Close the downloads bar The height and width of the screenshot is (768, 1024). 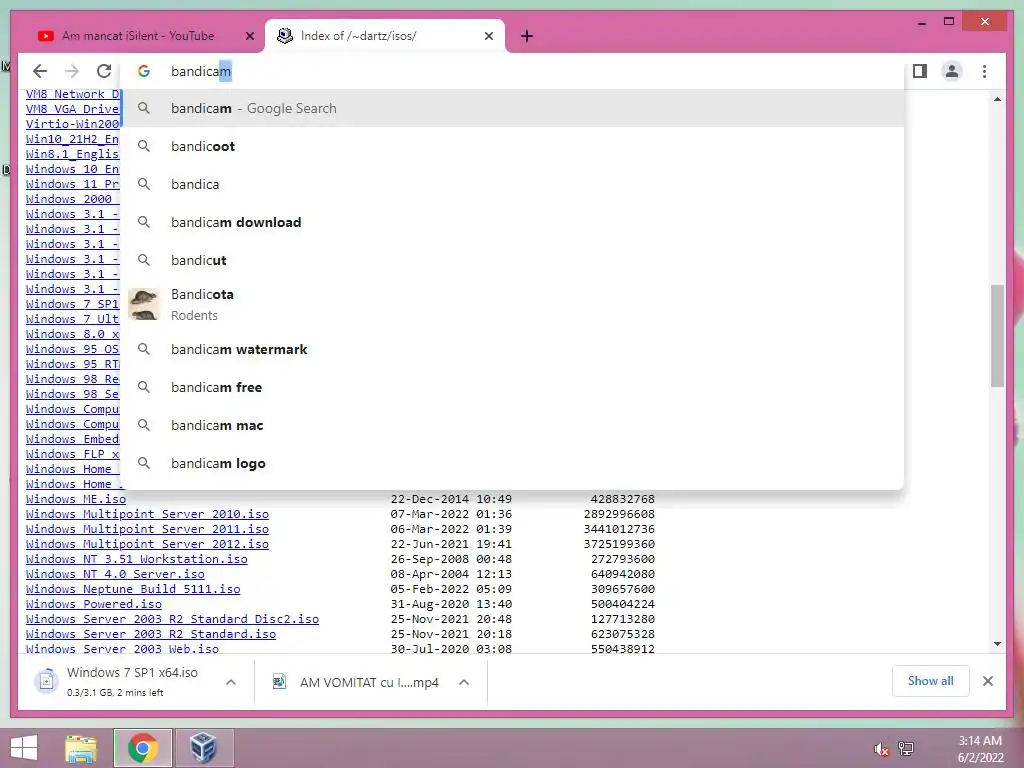pos(987,681)
